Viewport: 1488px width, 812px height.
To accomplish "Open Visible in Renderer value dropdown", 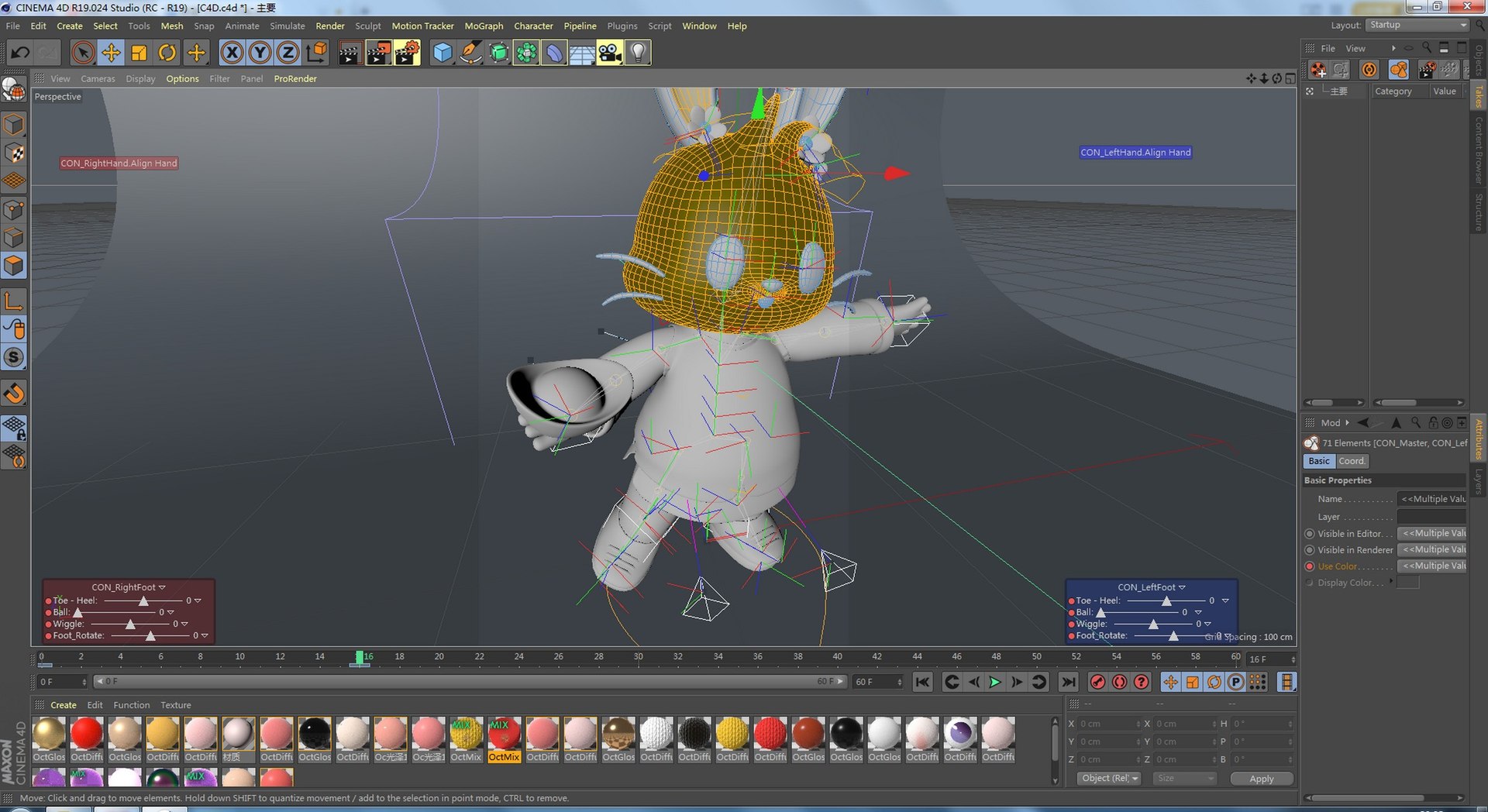I will (x=1433, y=549).
